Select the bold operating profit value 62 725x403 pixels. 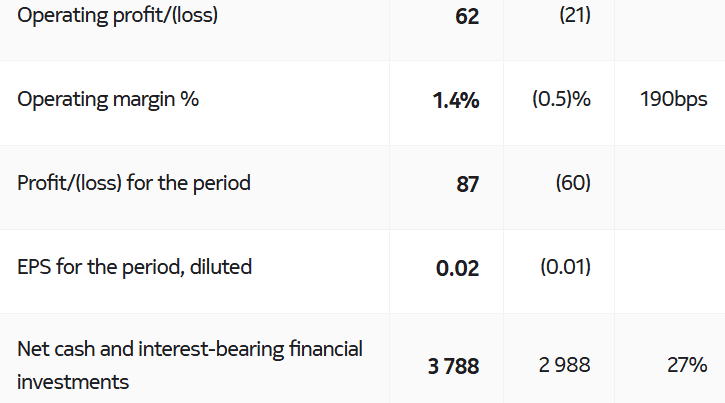coord(466,17)
